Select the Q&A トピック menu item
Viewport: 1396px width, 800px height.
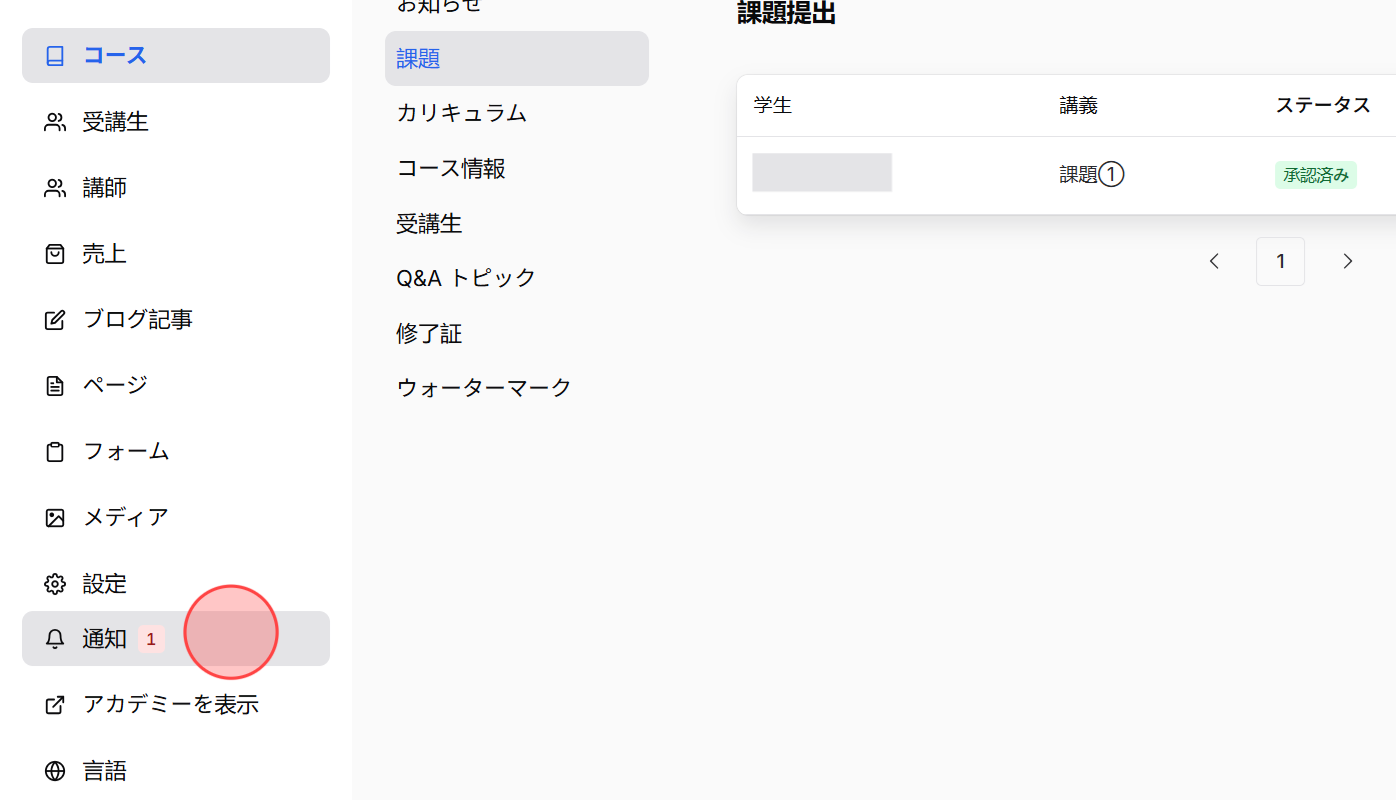(466, 277)
